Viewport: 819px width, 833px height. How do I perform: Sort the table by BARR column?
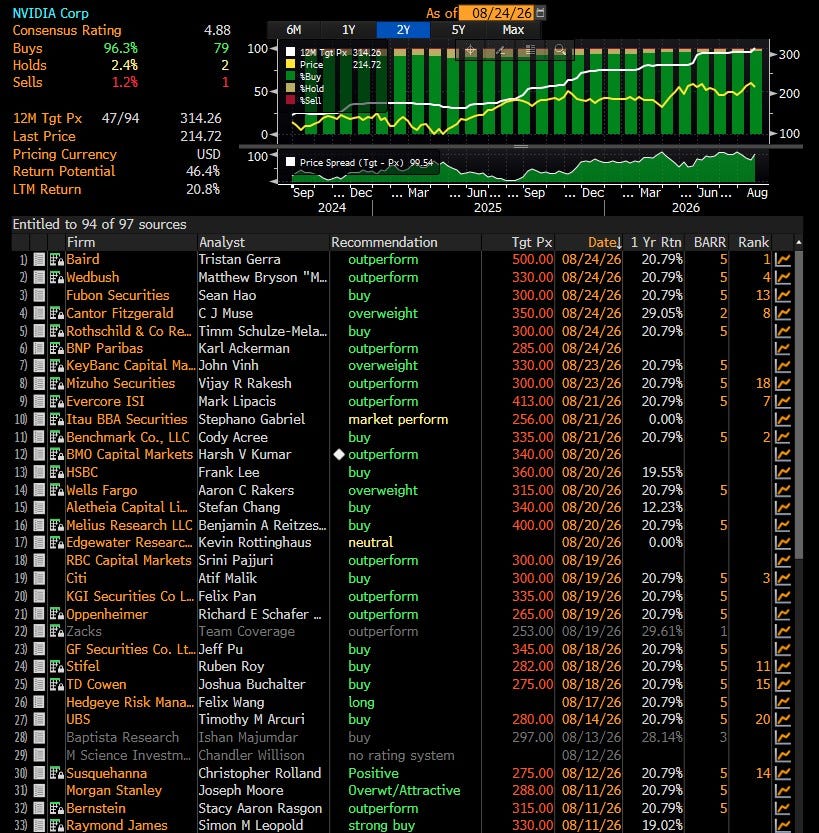point(710,242)
